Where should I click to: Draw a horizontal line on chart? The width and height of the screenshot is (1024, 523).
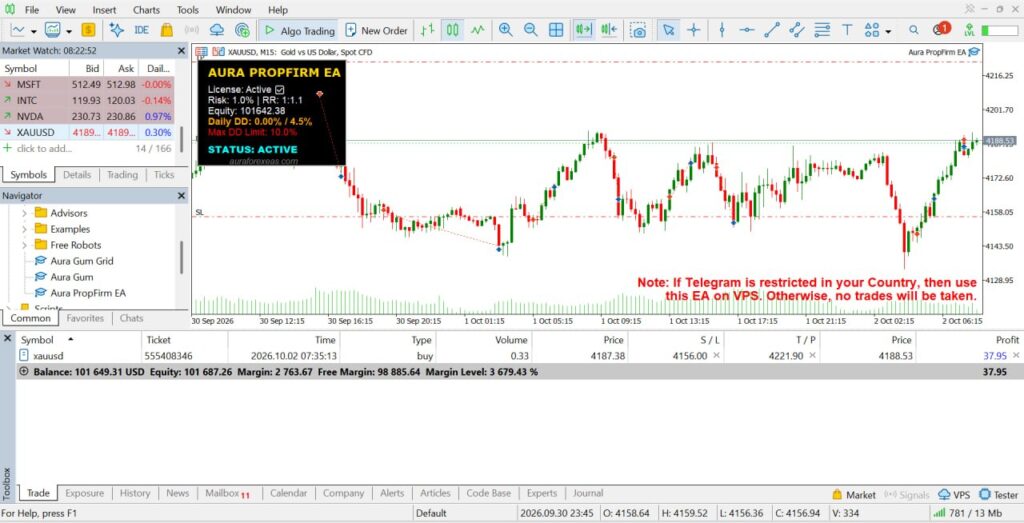coord(747,30)
